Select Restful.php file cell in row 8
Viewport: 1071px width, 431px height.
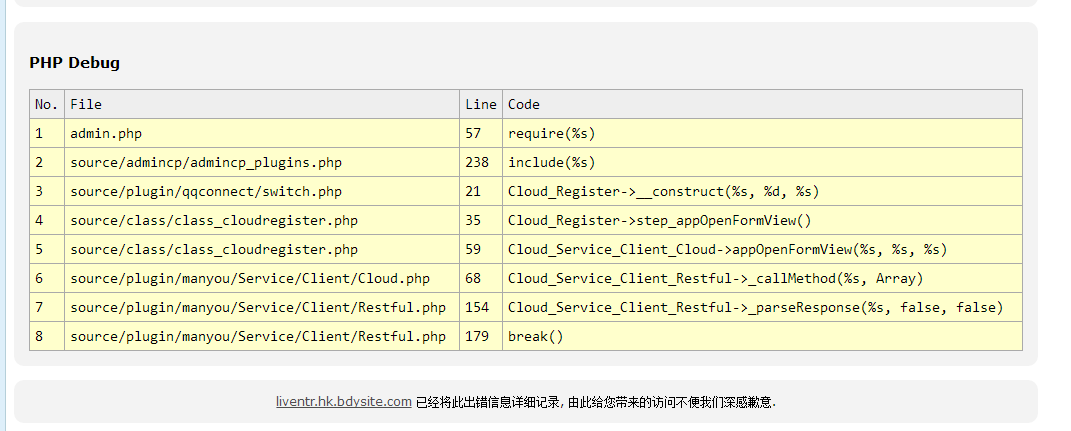tap(262, 336)
